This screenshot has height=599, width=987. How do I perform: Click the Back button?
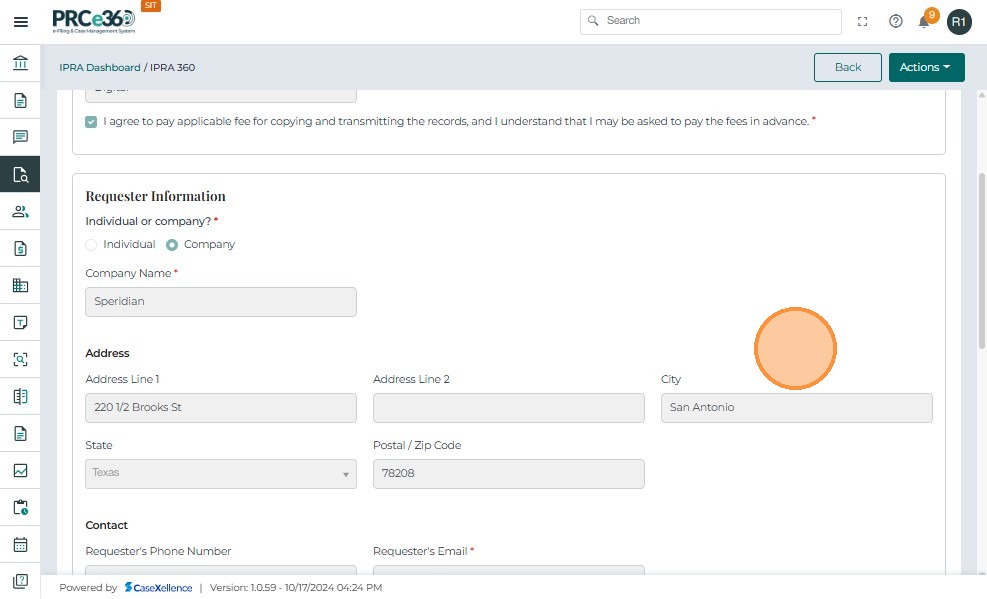[x=847, y=67]
